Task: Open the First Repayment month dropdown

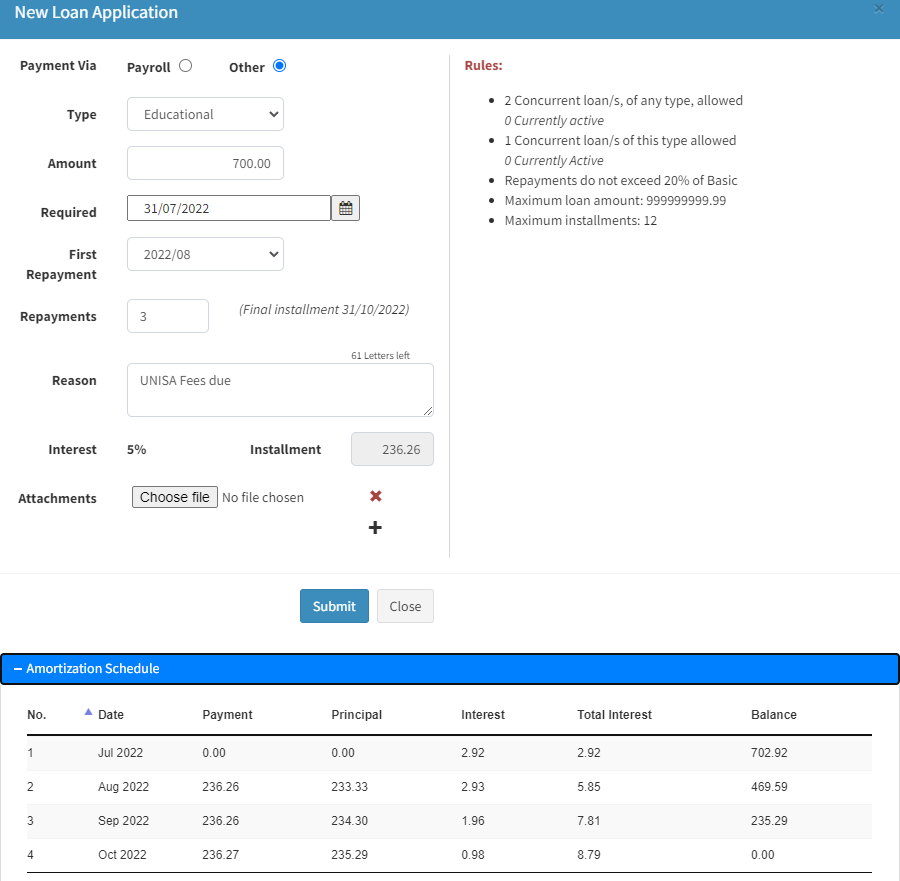Action: point(205,254)
